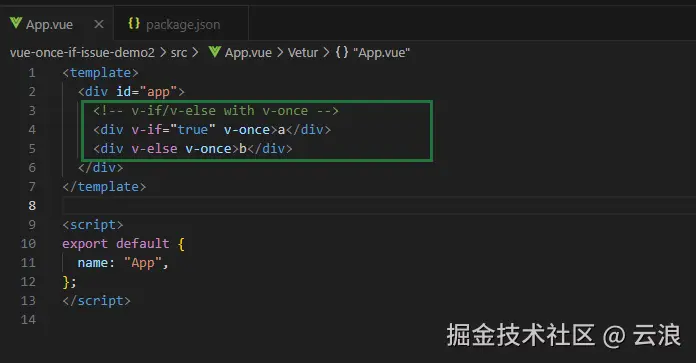Click the Vue icon on the App.vue tab
This screenshot has height=363, width=696.
16,23
